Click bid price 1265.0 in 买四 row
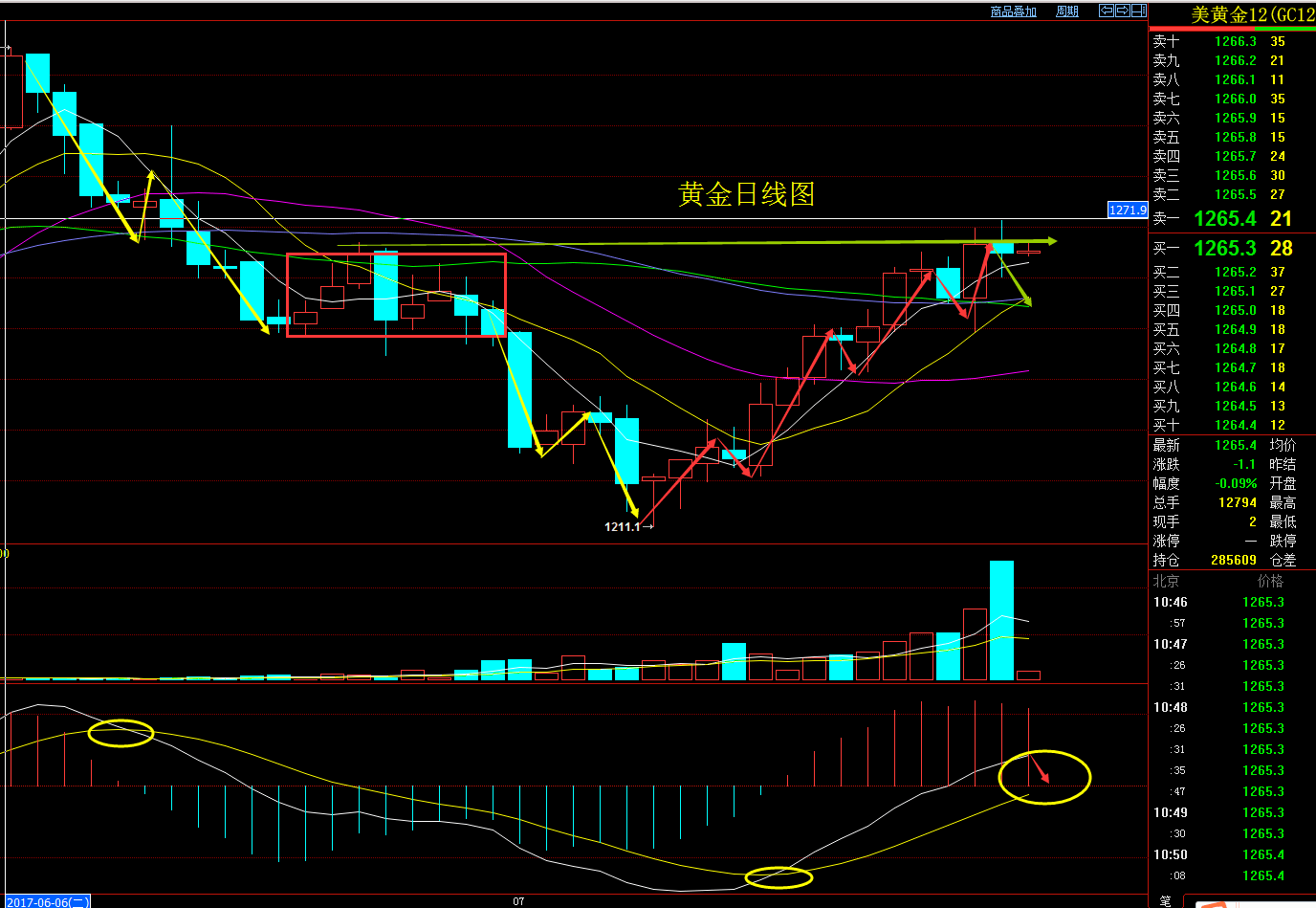This screenshot has height=908, width=1316. (1236, 310)
